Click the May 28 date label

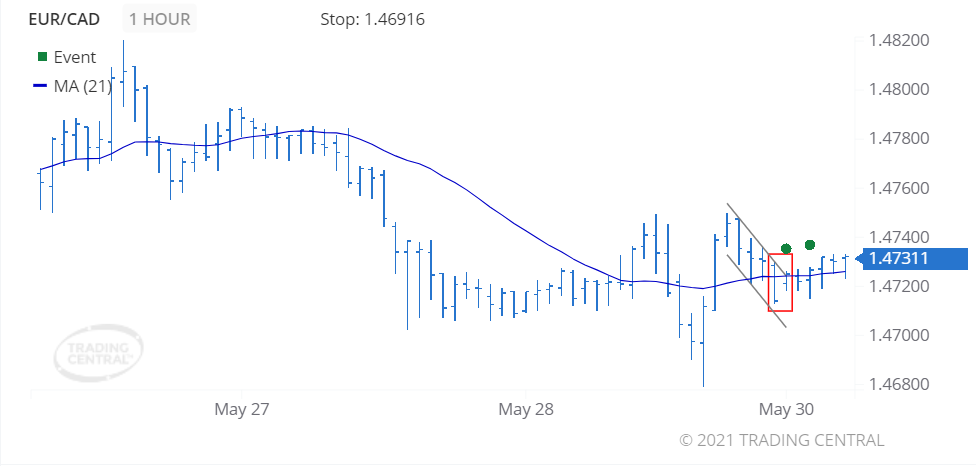coord(526,409)
